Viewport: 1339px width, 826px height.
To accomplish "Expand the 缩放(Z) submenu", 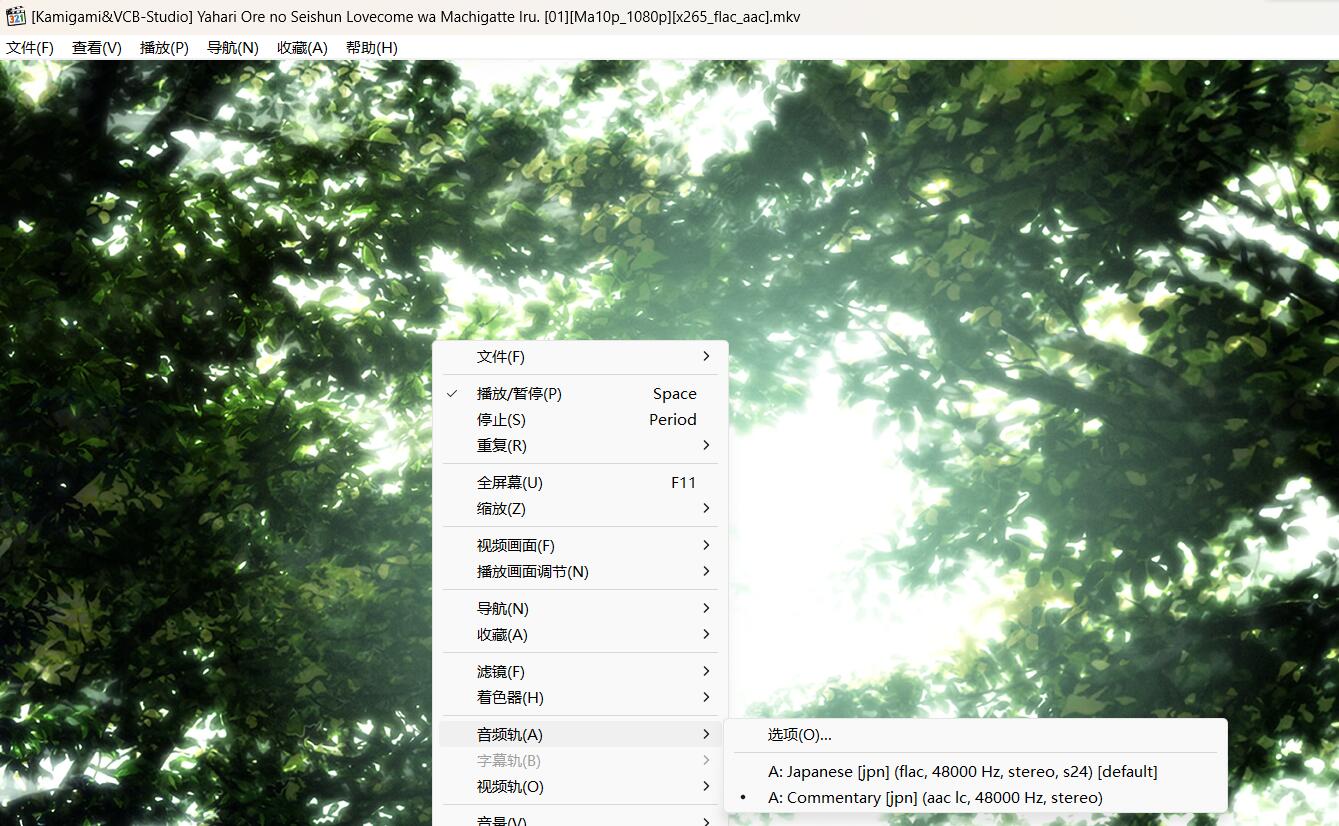I will coord(580,509).
